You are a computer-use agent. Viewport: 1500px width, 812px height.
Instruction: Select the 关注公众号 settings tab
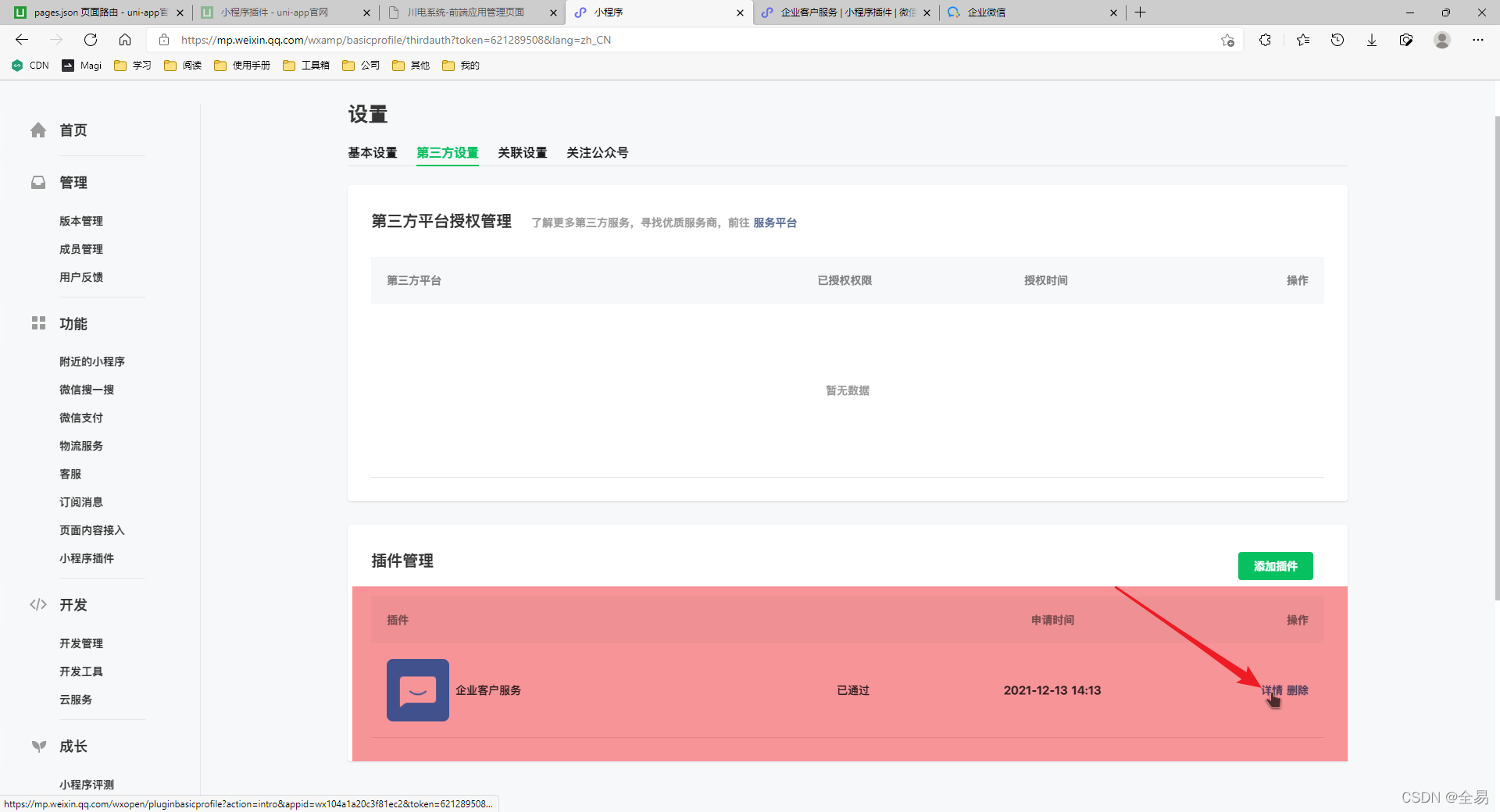598,153
